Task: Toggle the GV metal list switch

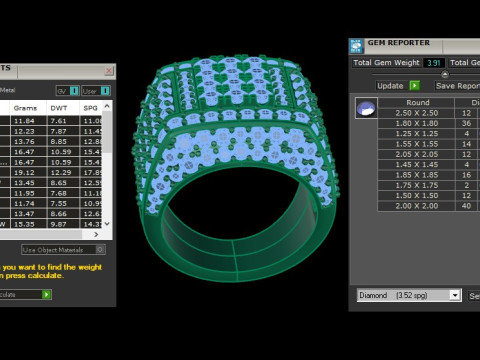Action: 67,91
